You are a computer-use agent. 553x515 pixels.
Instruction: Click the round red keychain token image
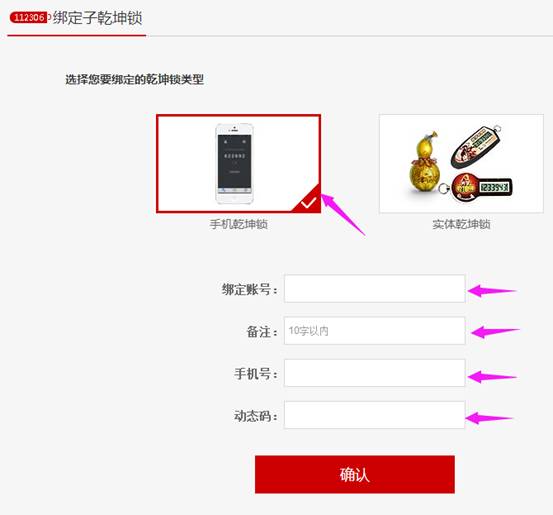click(x=480, y=187)
